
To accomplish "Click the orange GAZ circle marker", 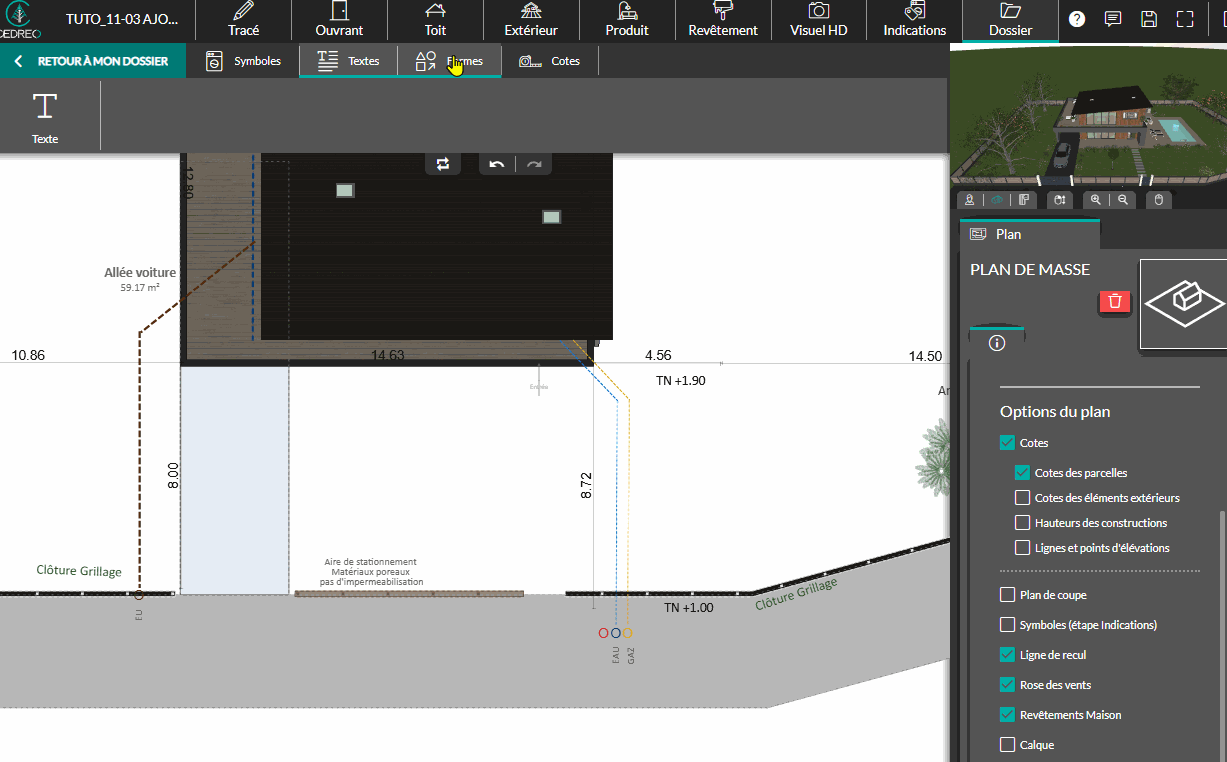I will pyautogui.click(x=628, y=633).
